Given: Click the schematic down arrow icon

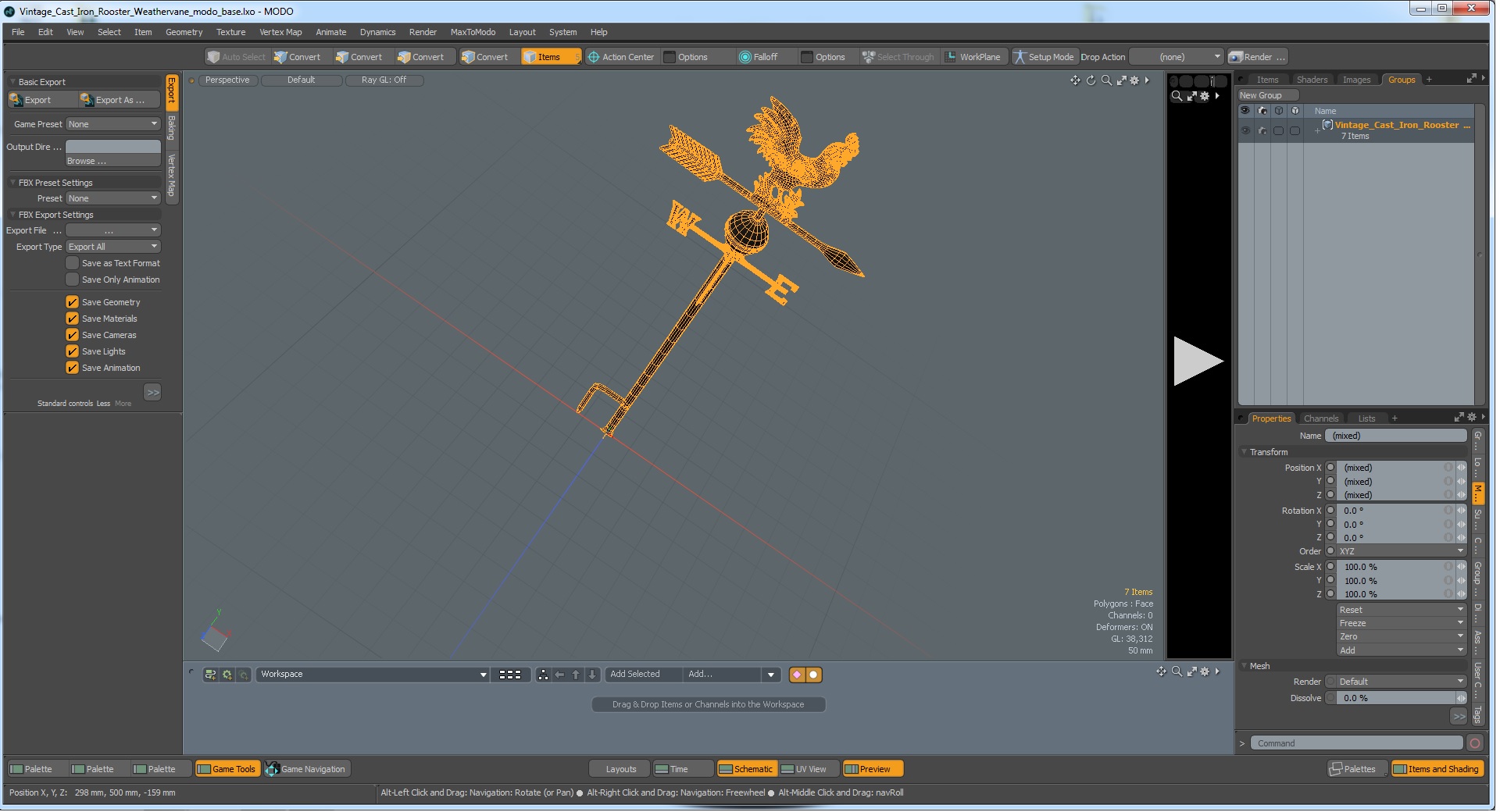Looking at the screenshot, I should [592, 675].
